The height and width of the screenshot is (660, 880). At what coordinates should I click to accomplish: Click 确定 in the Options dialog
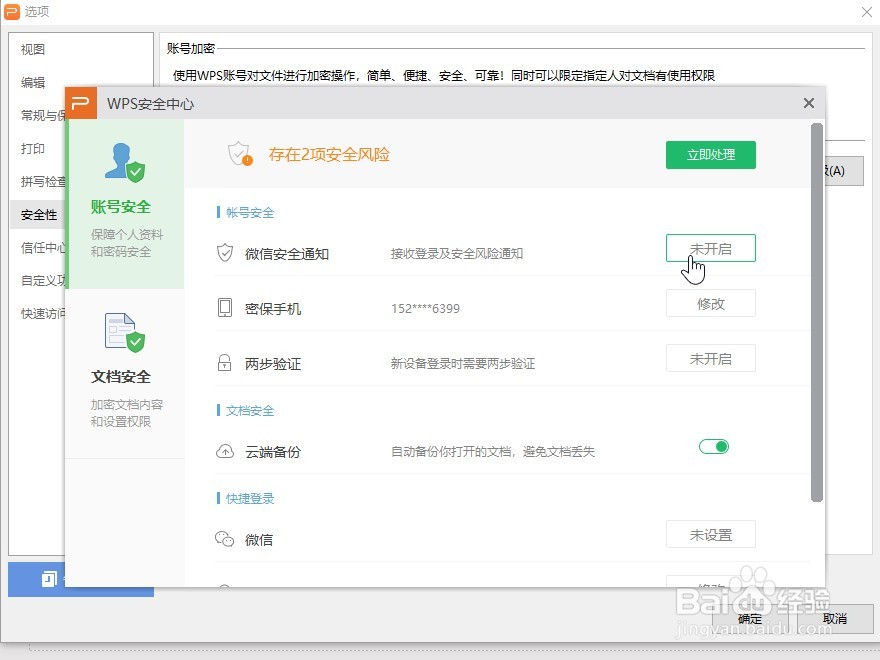[x=750, y=618]
